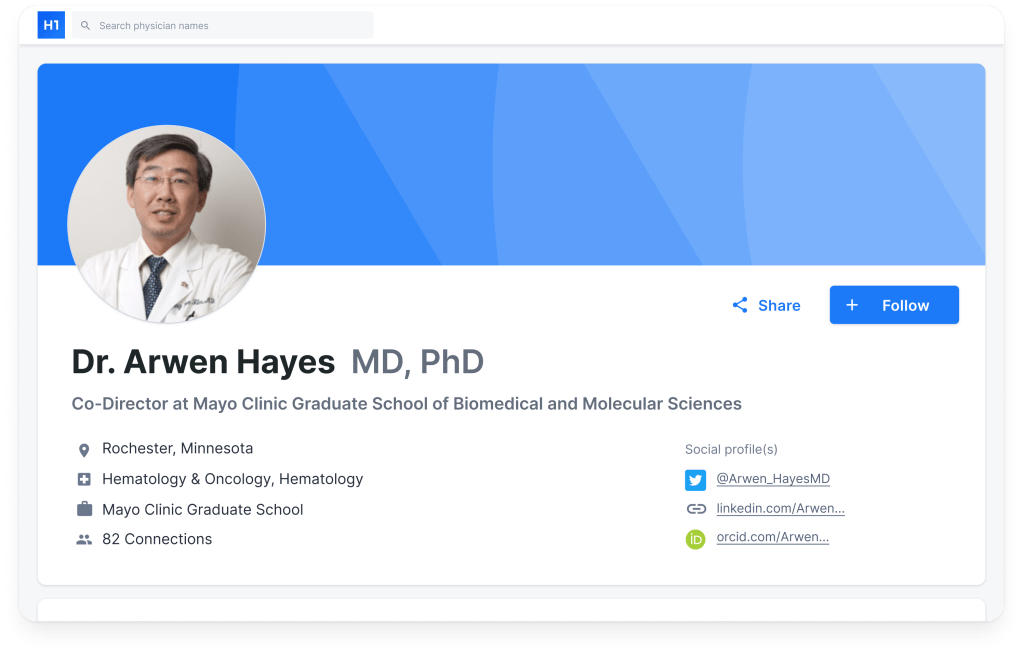Click Mayo Clinic Graduate School text
1023x654 pixels.
coord(202,510)
